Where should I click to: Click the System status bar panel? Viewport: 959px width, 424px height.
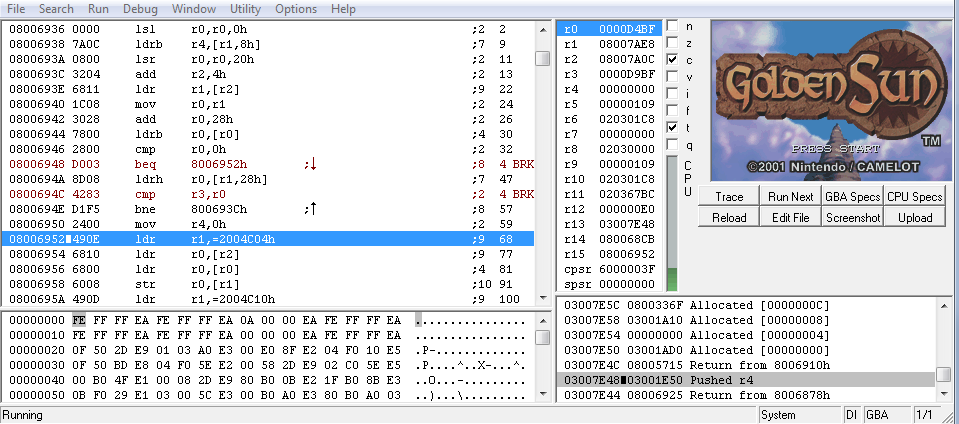(801, 415)
